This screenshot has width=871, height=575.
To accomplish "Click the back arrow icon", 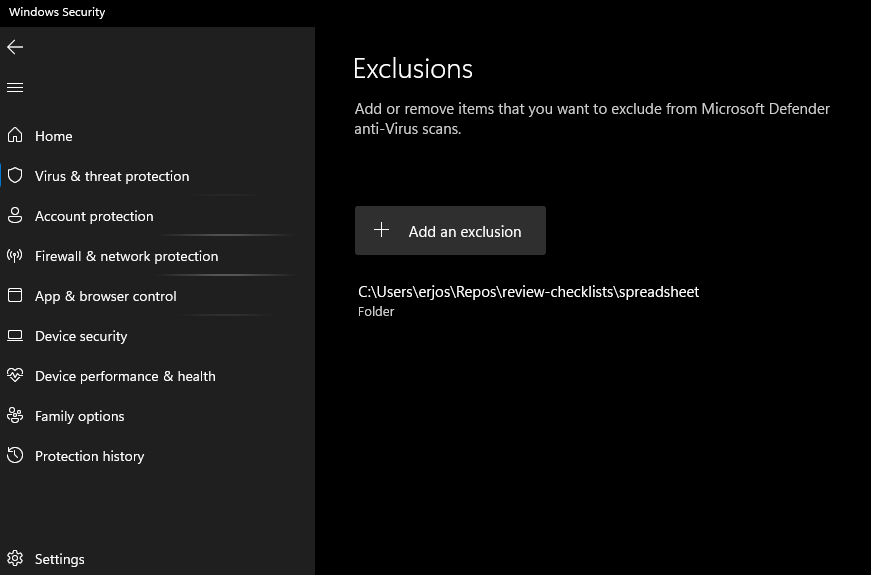I will [x=15, y=47].
